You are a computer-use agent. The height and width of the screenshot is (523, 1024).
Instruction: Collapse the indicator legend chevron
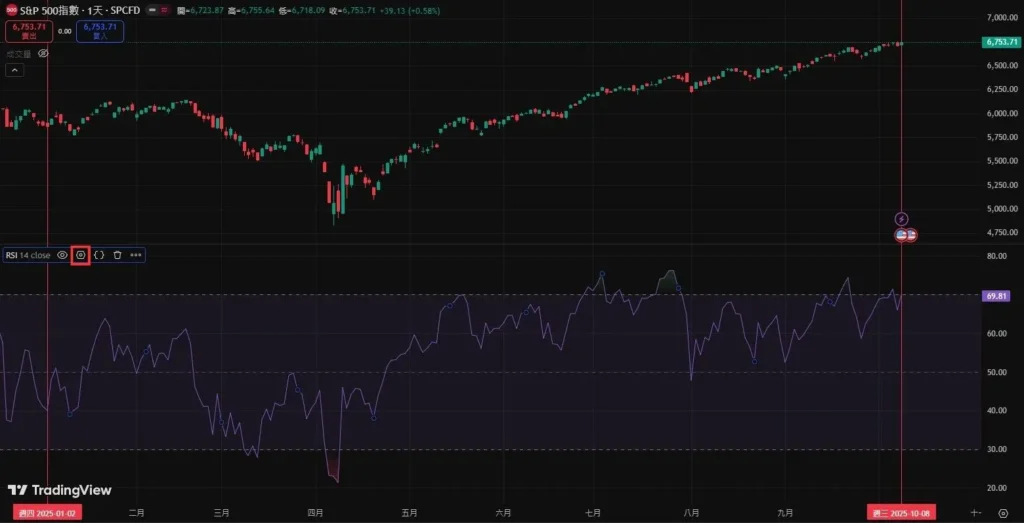click(x=14, y=70)
